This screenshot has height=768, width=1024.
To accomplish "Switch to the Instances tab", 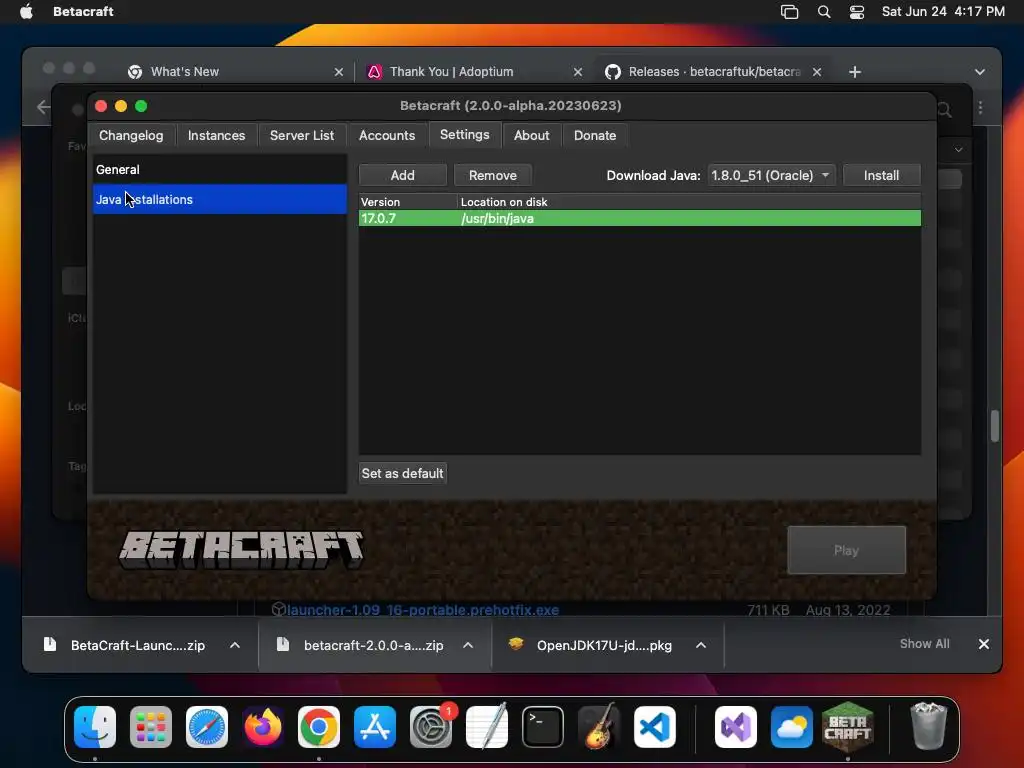I will coord(216,135).
